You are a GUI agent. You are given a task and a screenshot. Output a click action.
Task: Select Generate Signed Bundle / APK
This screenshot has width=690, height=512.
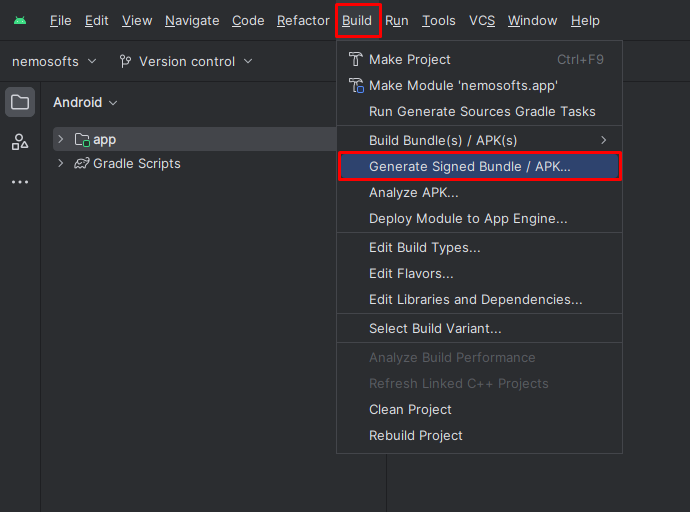pos(479,166)
